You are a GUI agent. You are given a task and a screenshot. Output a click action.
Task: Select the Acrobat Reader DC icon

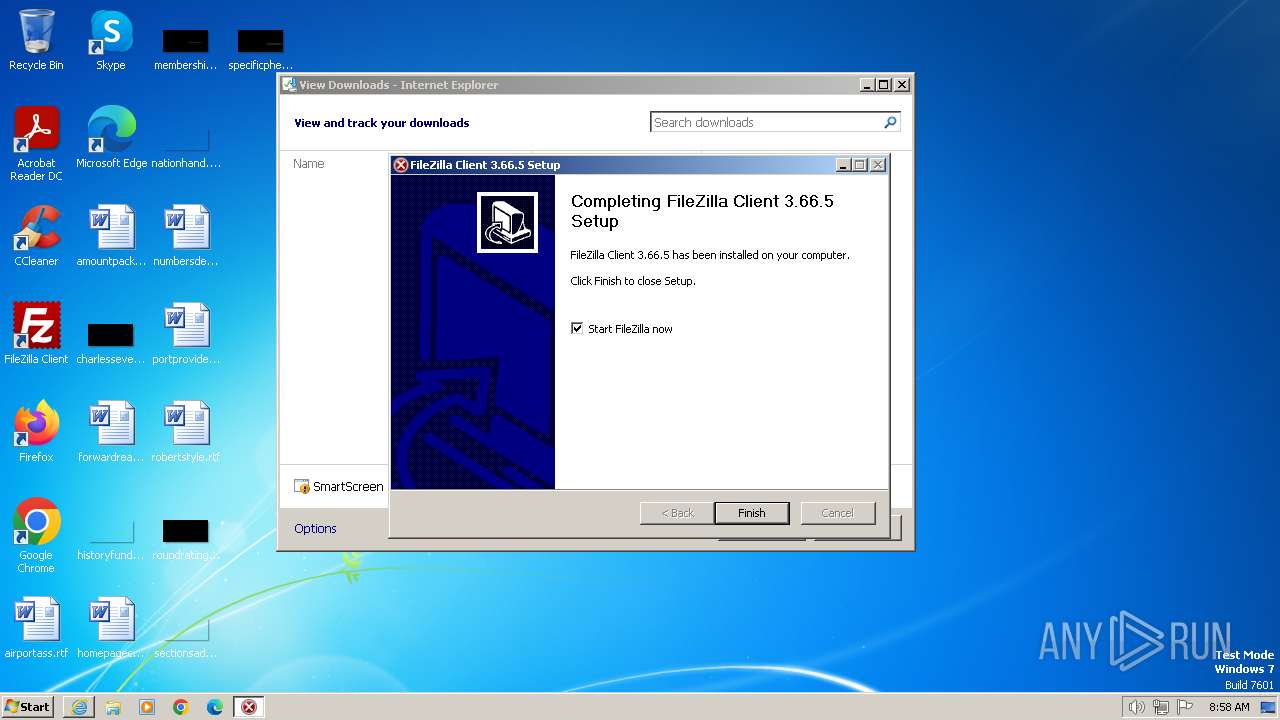(36, 144)
